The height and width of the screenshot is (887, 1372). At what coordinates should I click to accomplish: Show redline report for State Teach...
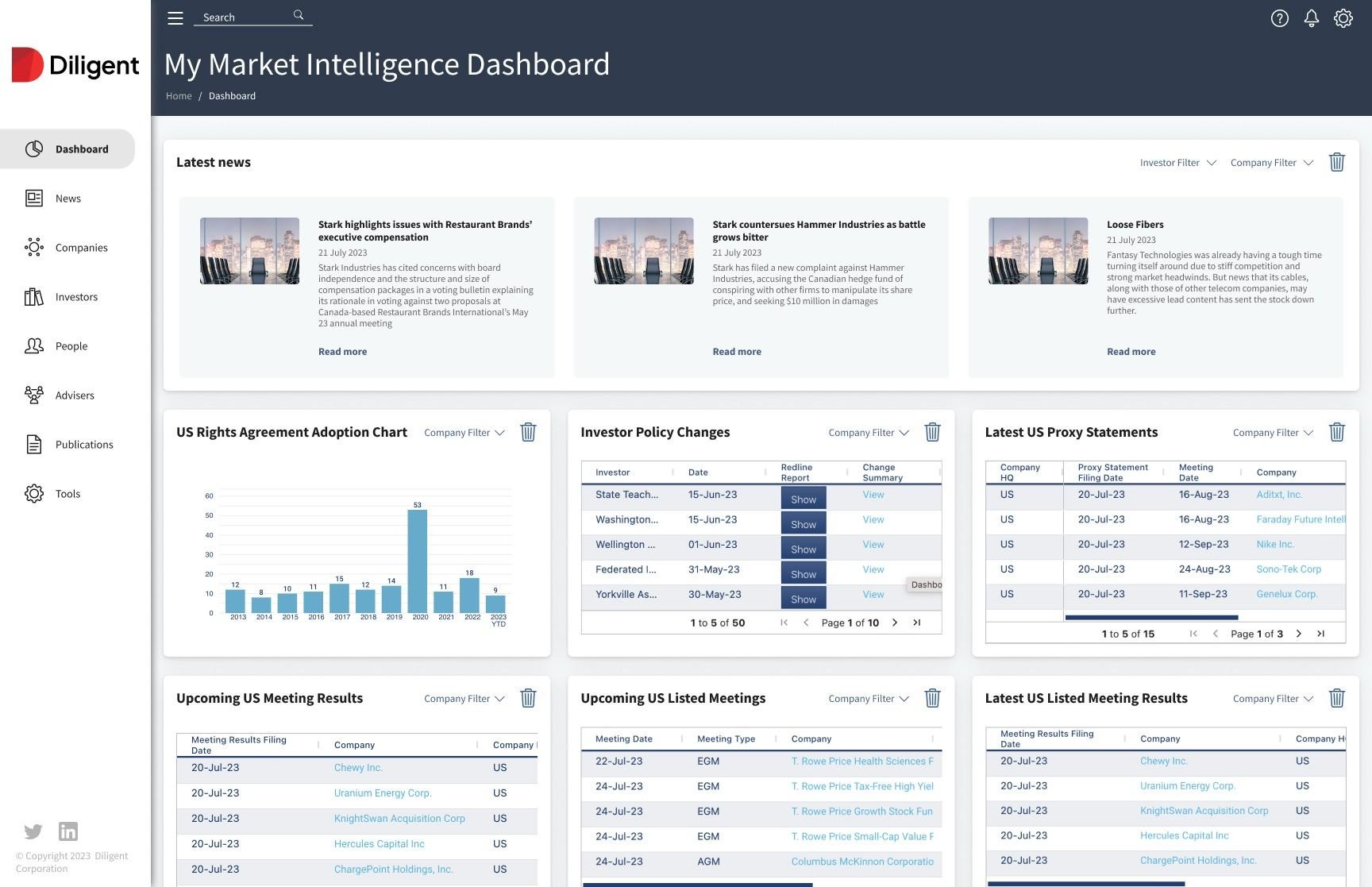tap(804, 498)
